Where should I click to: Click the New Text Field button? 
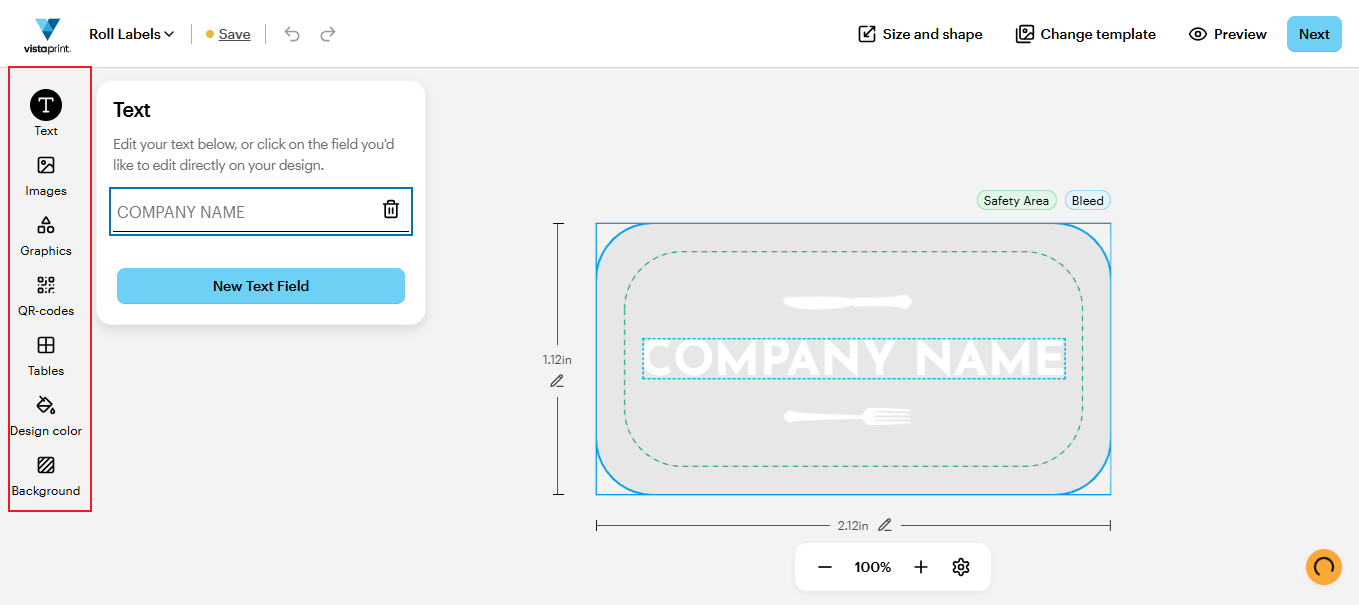[x=261, y=286]
